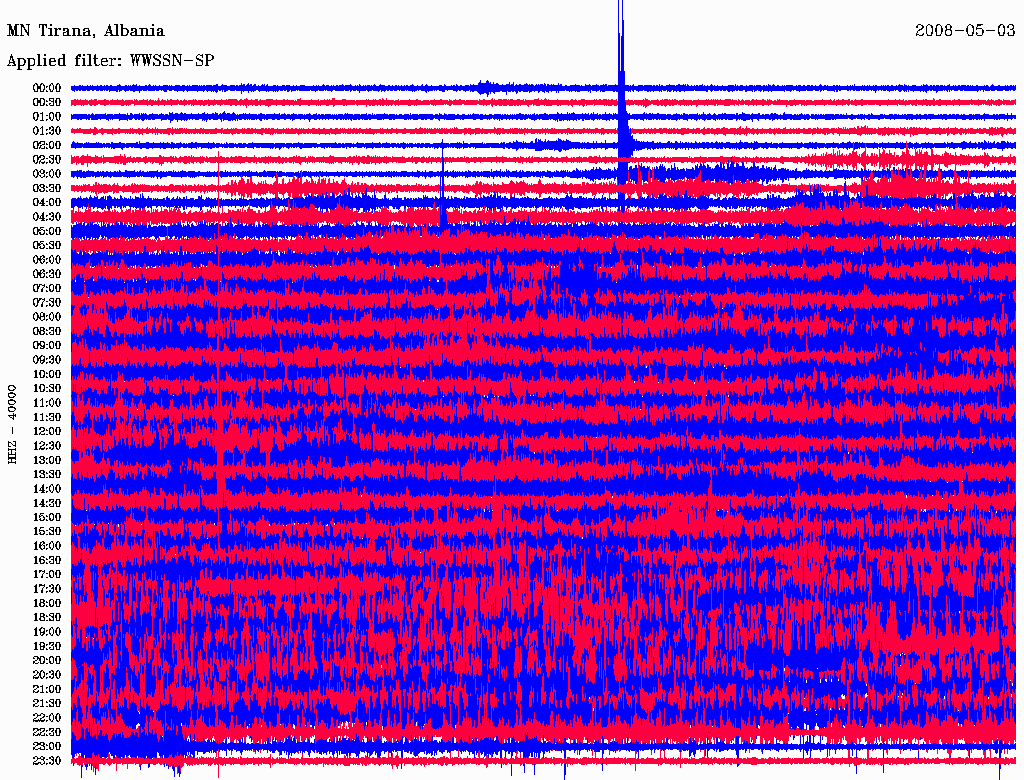
Task: Click the 08:30 time row label
Action: pyautogui.click(x=47, y=331)
